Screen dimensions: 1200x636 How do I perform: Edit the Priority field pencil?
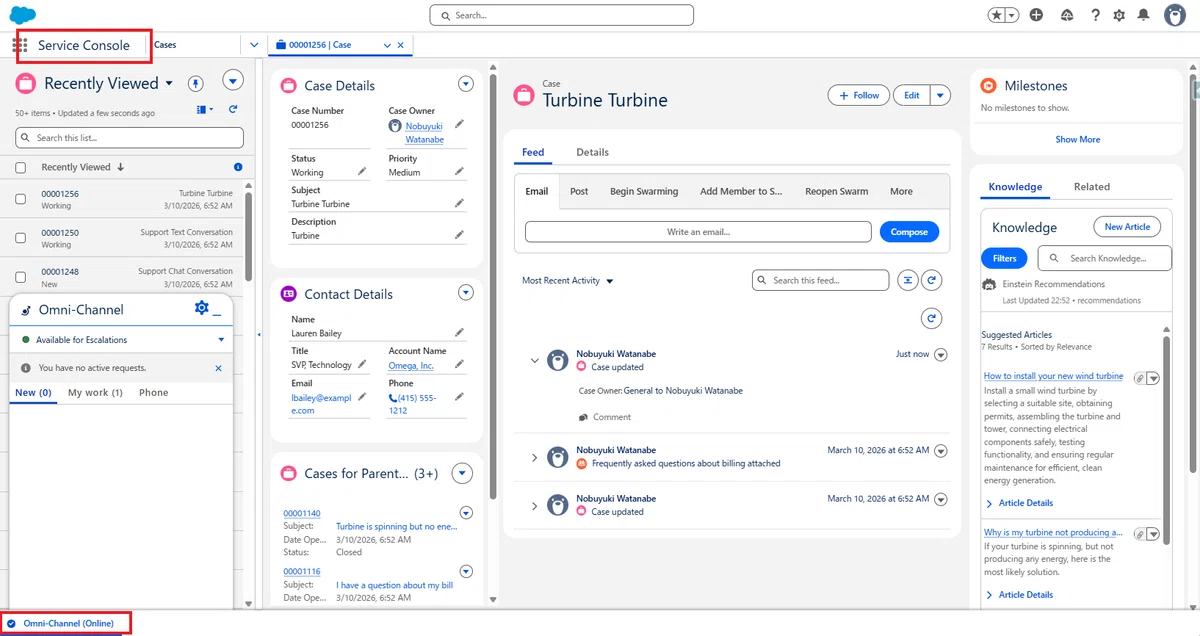coord(459,172)
